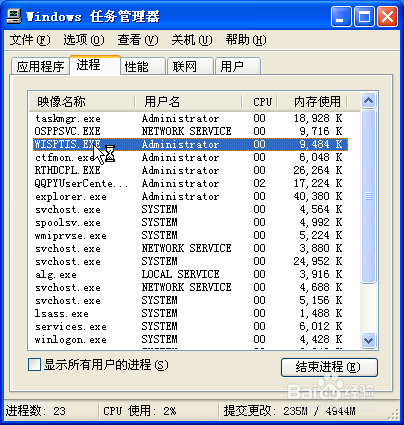Click 提交更改: 235M / 4944M status
The height and width of the screenshot is (425, 404).
[x=289, y=411]
